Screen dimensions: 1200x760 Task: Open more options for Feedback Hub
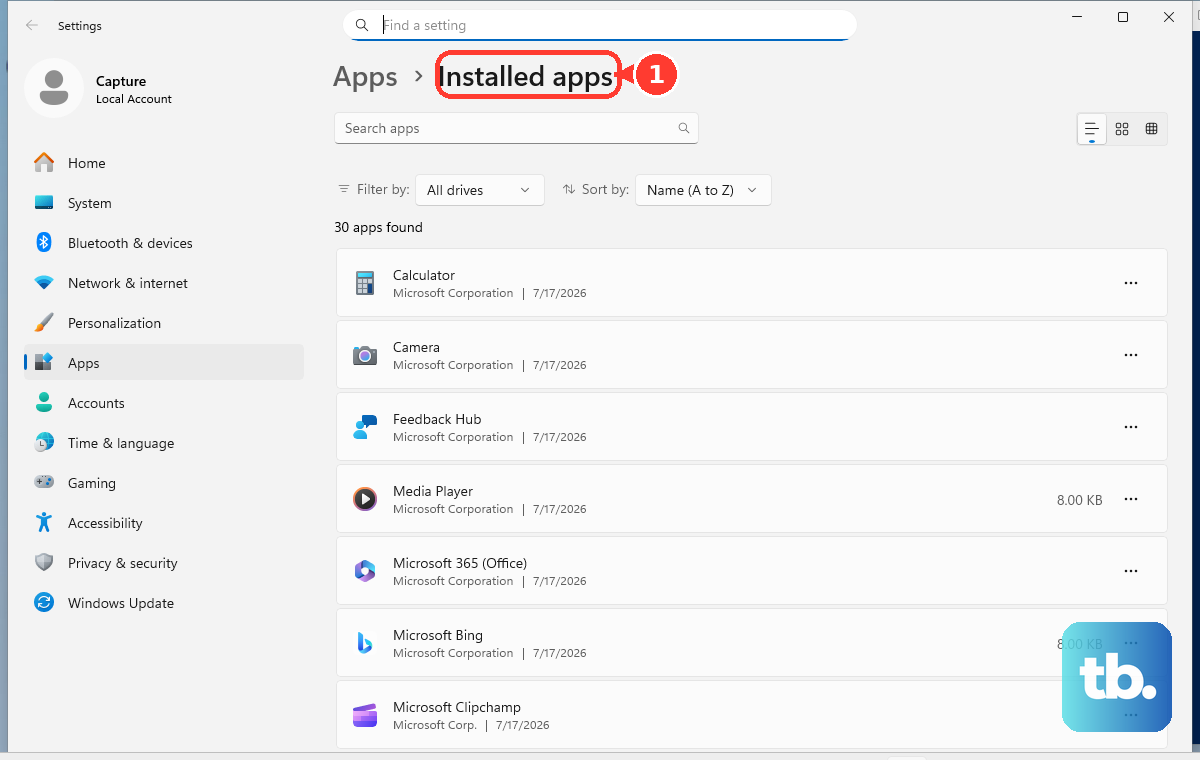click(1131, 427)
